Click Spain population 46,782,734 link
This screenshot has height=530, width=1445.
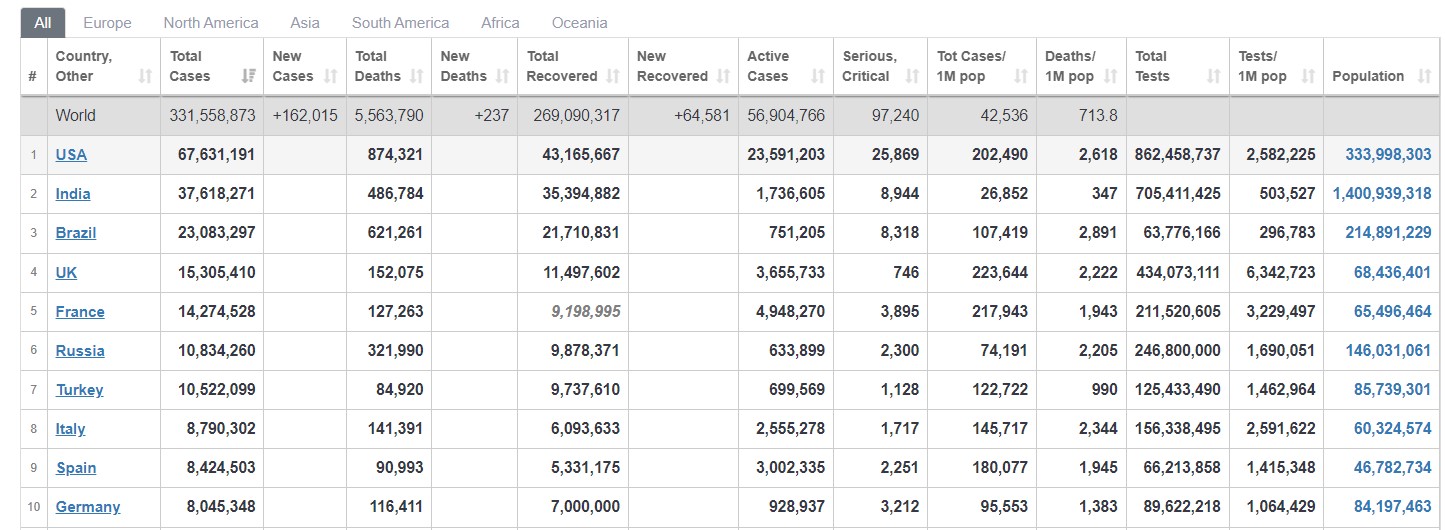tap(1393, 468)
